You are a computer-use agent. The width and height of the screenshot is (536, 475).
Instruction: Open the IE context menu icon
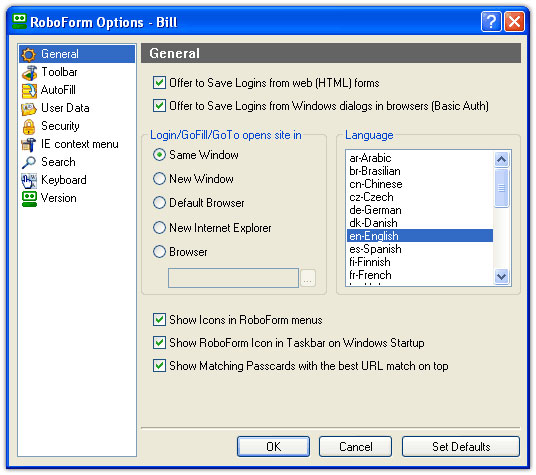click(29, 145)
